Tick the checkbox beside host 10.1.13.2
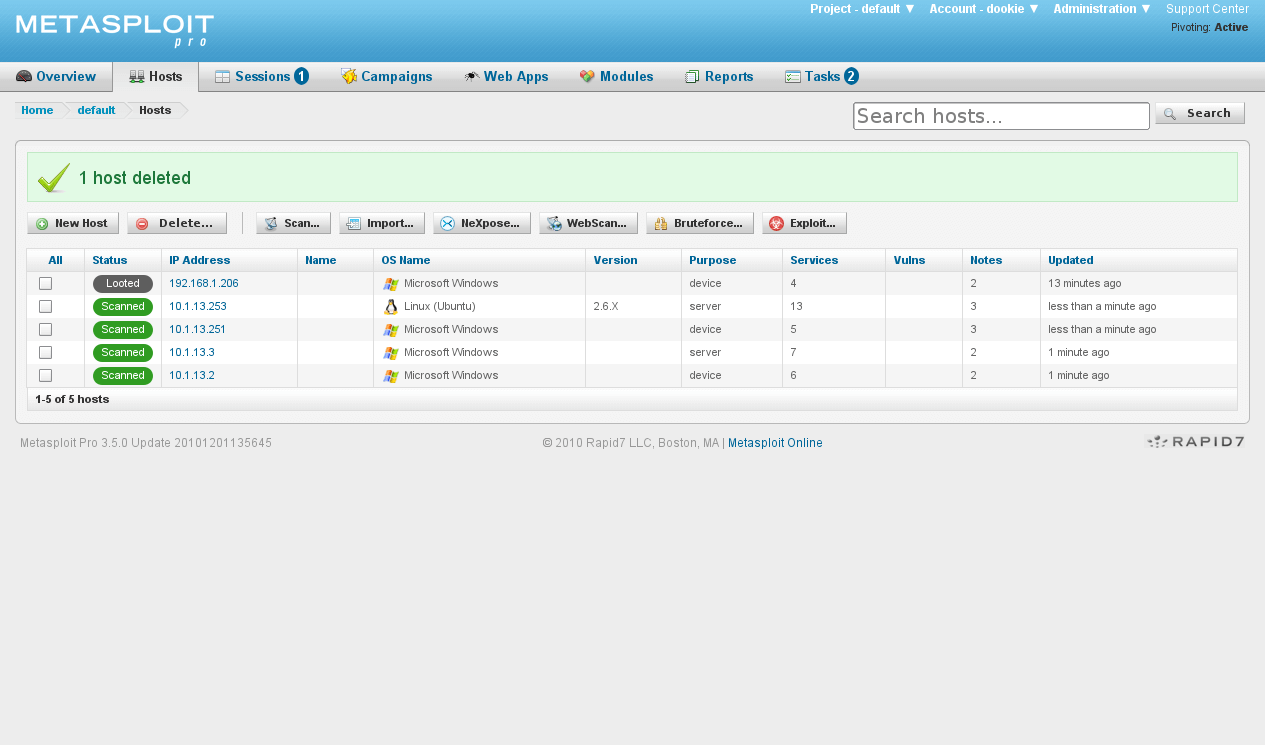The image size is (1265, 745). (45, 375)
